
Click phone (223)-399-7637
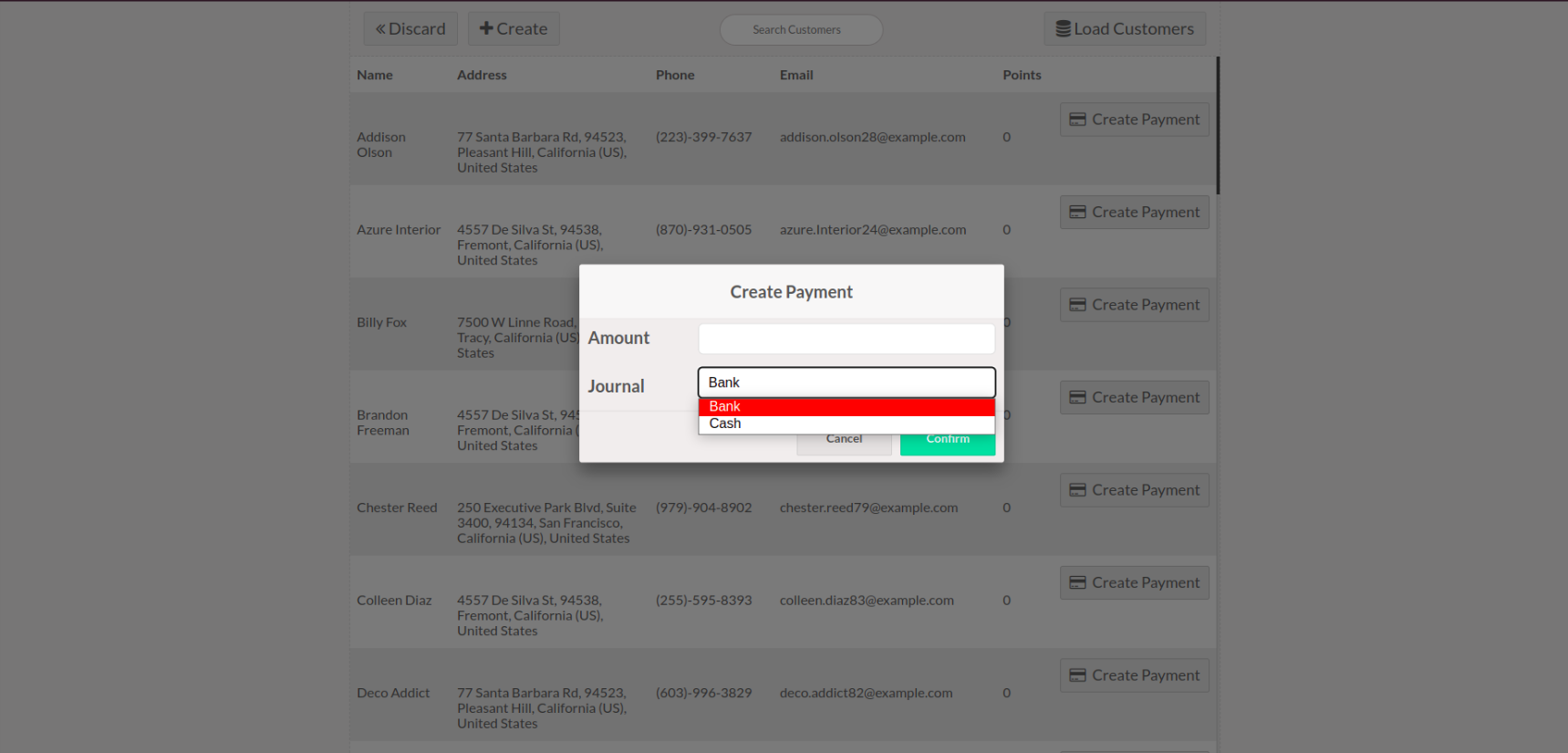(703, 137)
